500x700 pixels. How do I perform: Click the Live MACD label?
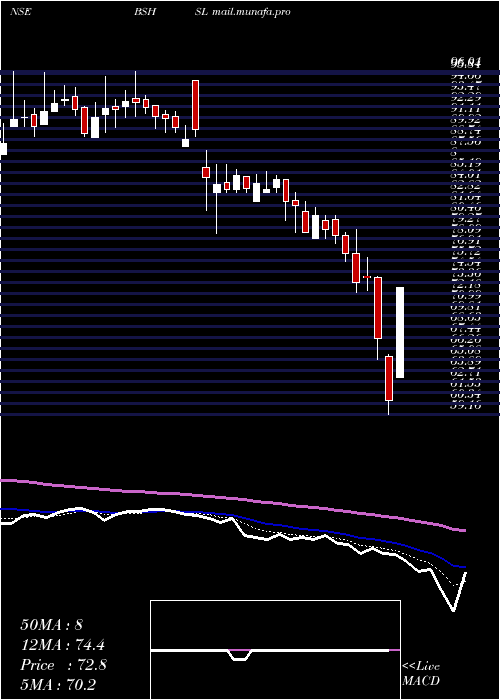[421, 673]
